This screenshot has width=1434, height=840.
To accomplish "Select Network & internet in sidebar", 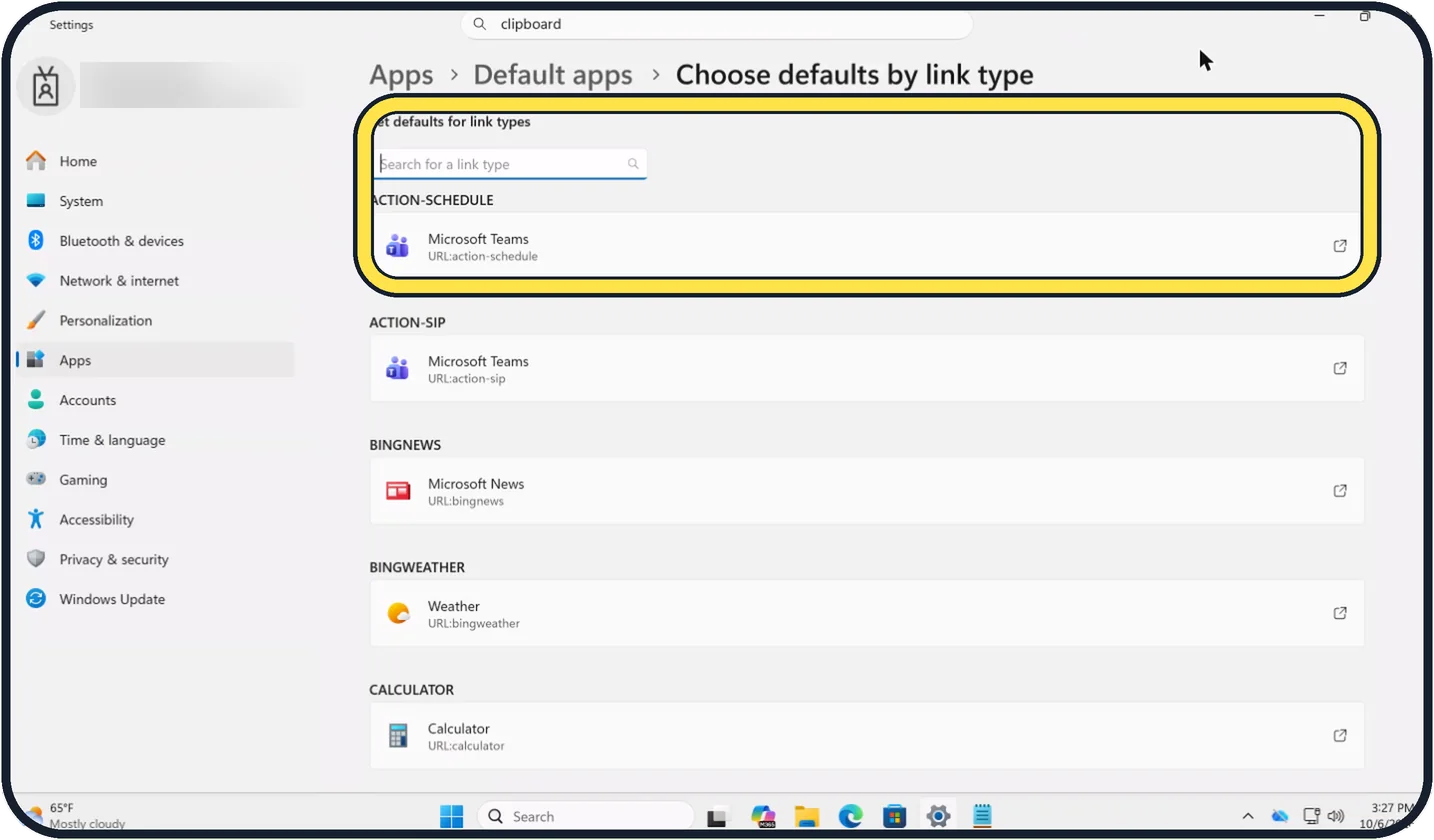I will click(155, 281).
